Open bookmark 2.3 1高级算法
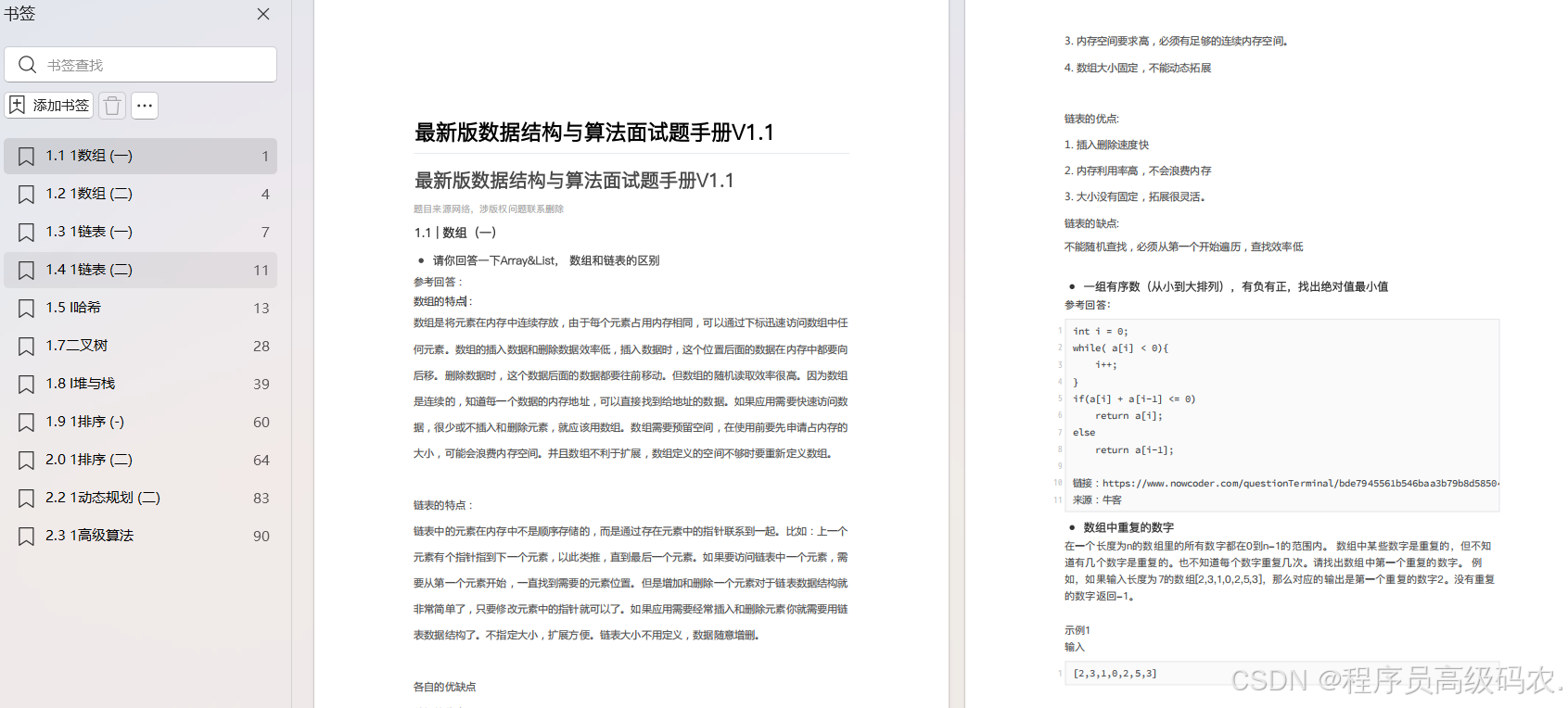Viewport: 1568px width, 708px height. [141, 536]
